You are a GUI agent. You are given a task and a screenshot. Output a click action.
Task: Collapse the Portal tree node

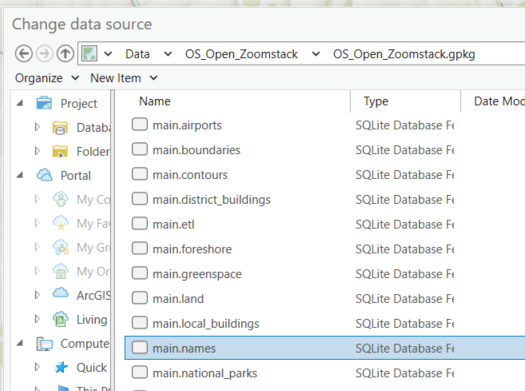(x=20, y=175)
